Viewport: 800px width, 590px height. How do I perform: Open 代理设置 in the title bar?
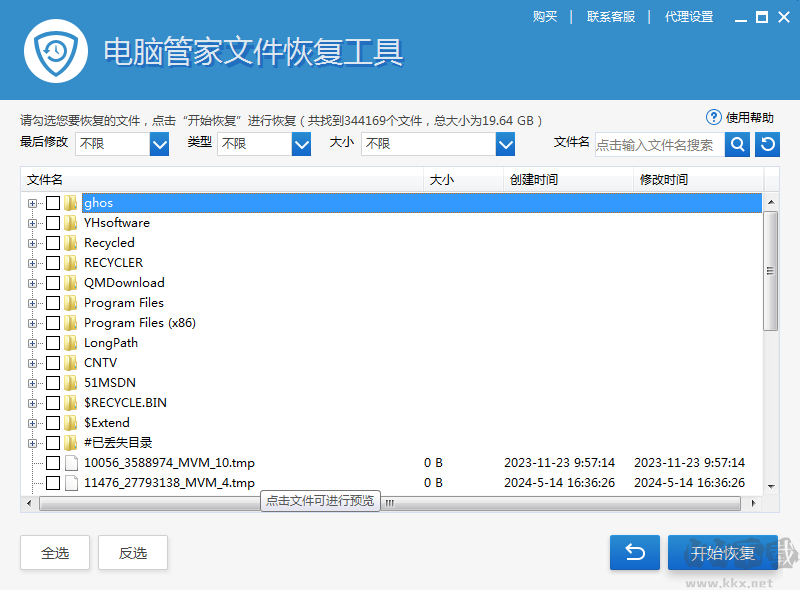click(x=689, y=16)
